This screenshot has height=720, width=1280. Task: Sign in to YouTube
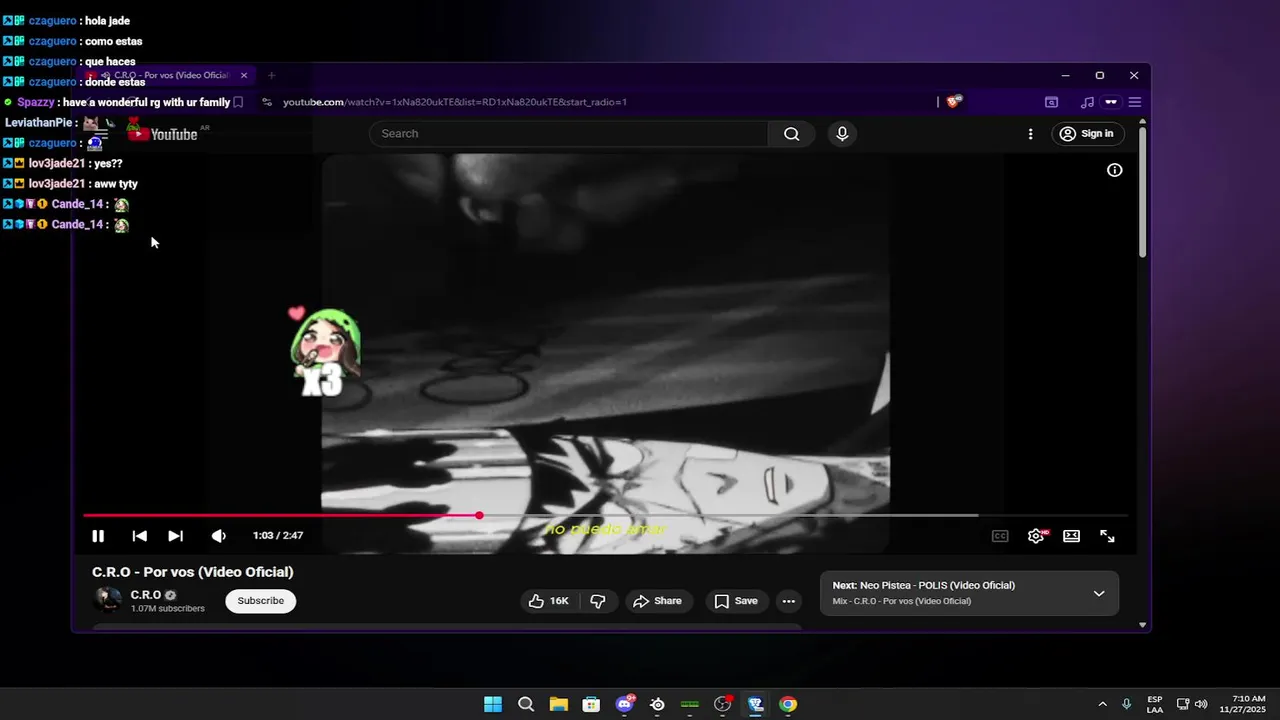(1087, 134)
